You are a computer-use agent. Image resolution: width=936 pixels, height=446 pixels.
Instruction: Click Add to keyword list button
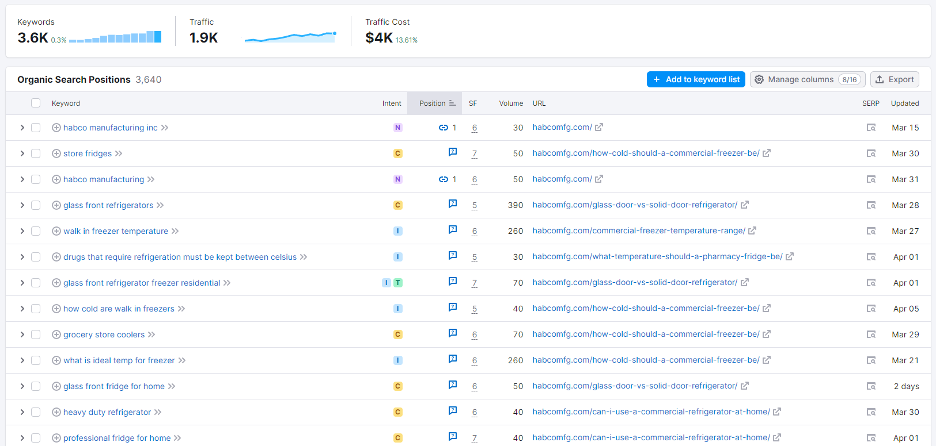pos(695,79)
